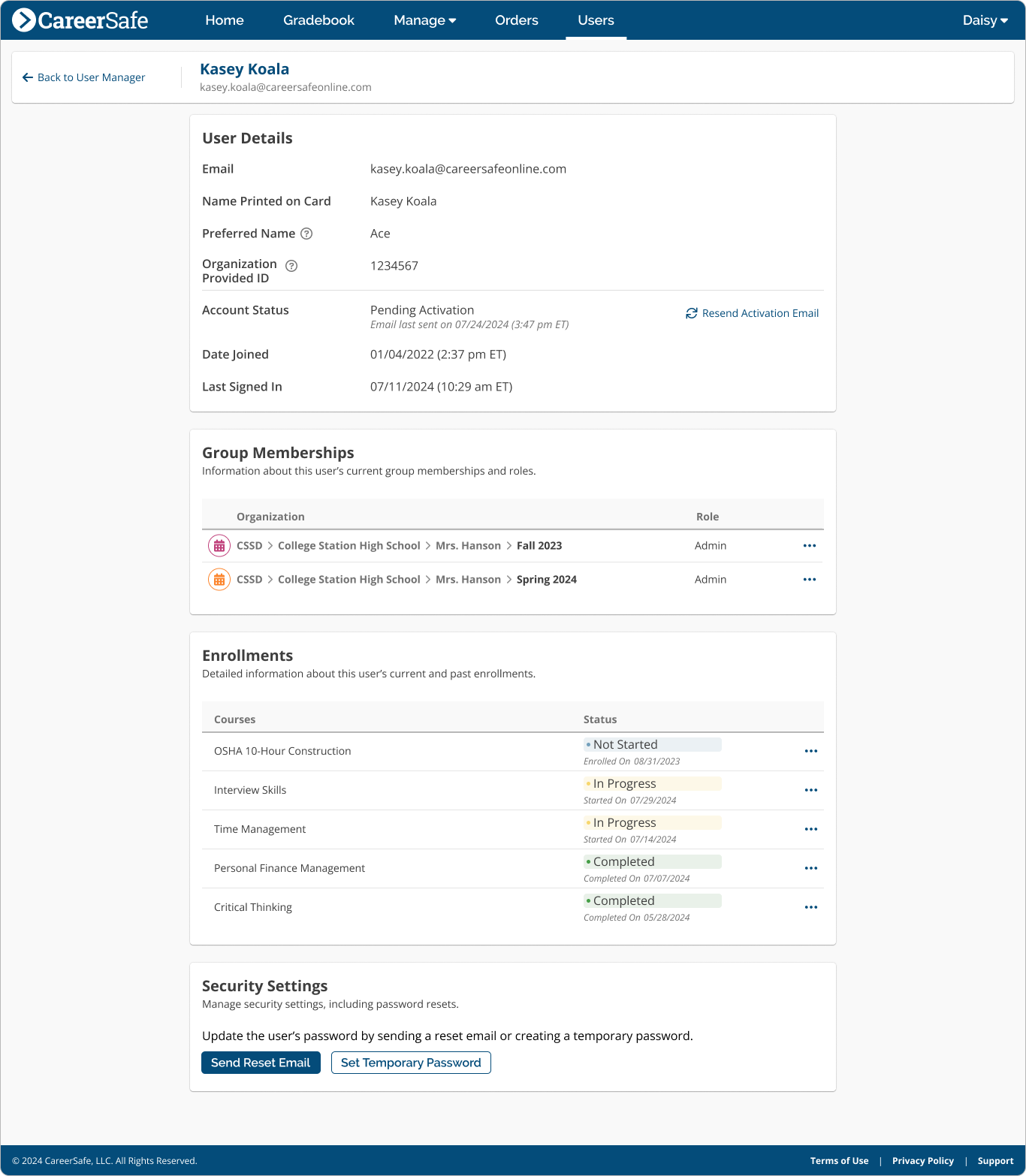Open the ellipsis menu for Critical Thinking
Image resolution: width=1026 pixels, height=1176 pixels.
tap(810, 907)
